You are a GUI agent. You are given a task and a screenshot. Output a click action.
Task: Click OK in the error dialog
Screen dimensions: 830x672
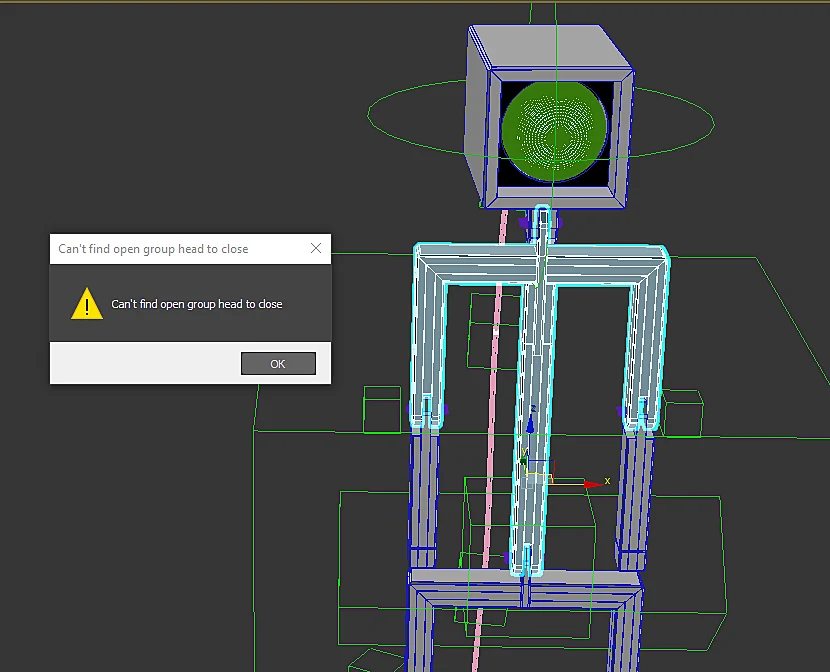point(278,364)
